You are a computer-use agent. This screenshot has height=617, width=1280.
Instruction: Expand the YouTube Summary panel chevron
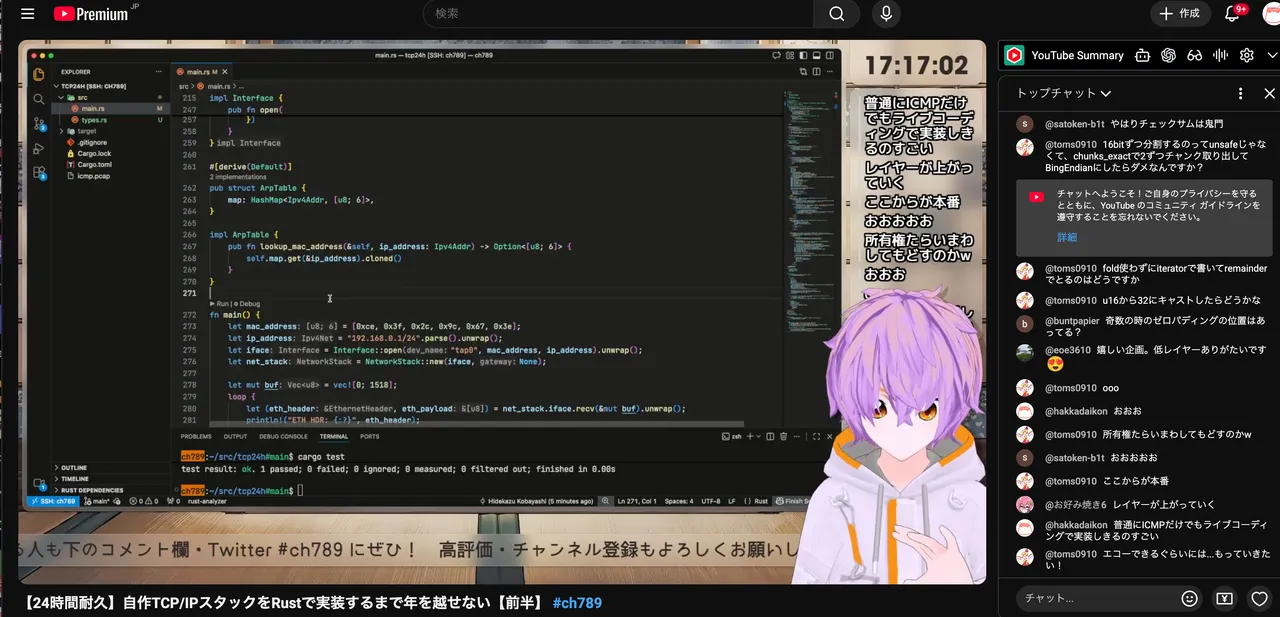[1270, 56]
